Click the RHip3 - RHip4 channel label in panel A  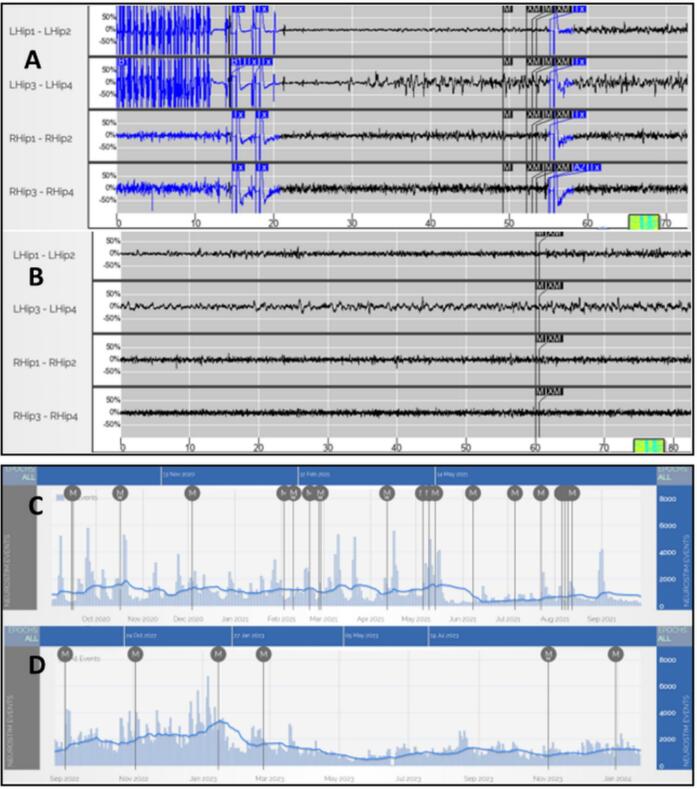(41, 192)
